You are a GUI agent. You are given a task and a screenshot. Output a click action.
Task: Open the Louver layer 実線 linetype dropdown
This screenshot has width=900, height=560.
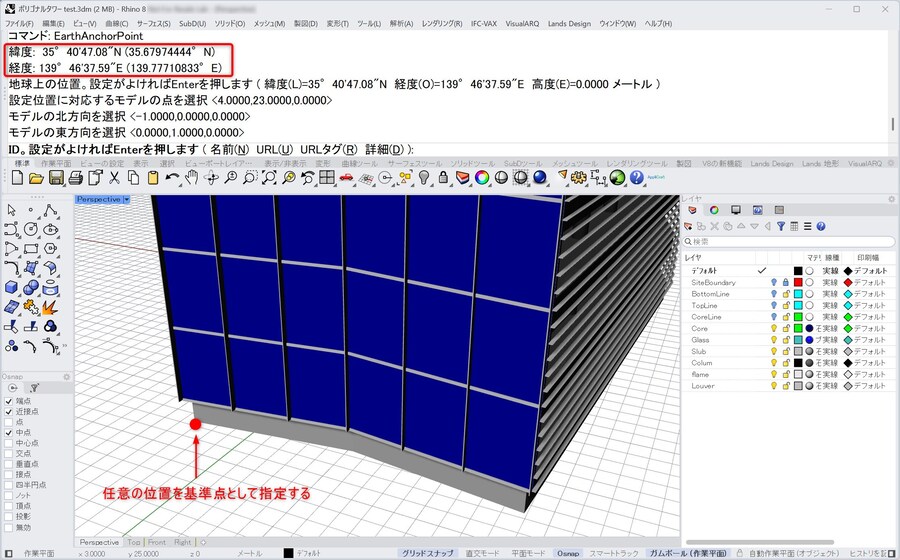(x=830, y=385)
